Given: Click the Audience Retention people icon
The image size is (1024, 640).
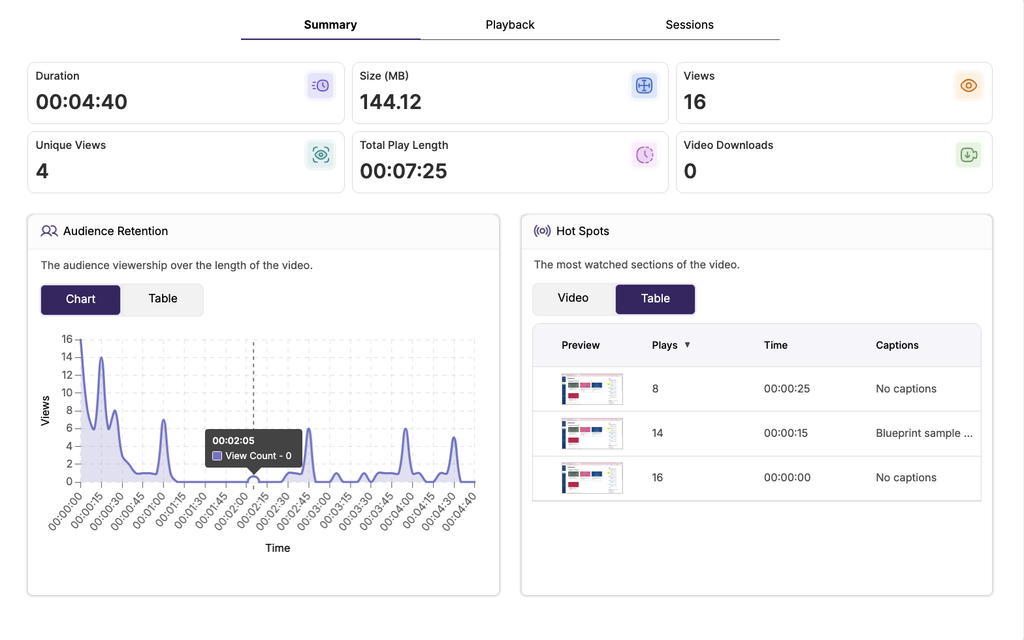Looking at the screenshot, I should (x=49, y=231).
